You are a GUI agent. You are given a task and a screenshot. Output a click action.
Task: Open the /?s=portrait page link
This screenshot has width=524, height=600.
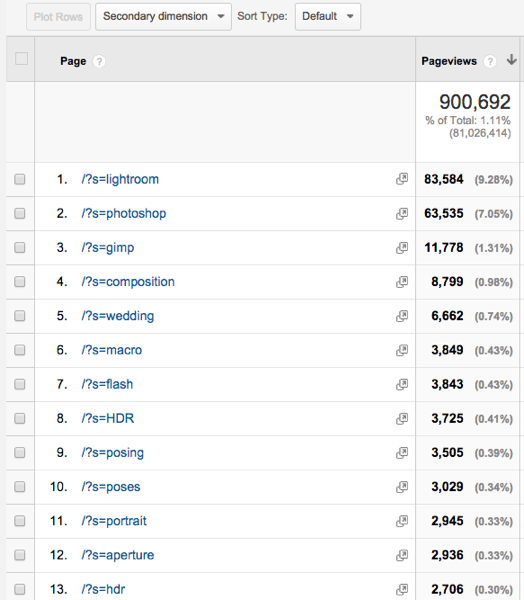[114, 521]
